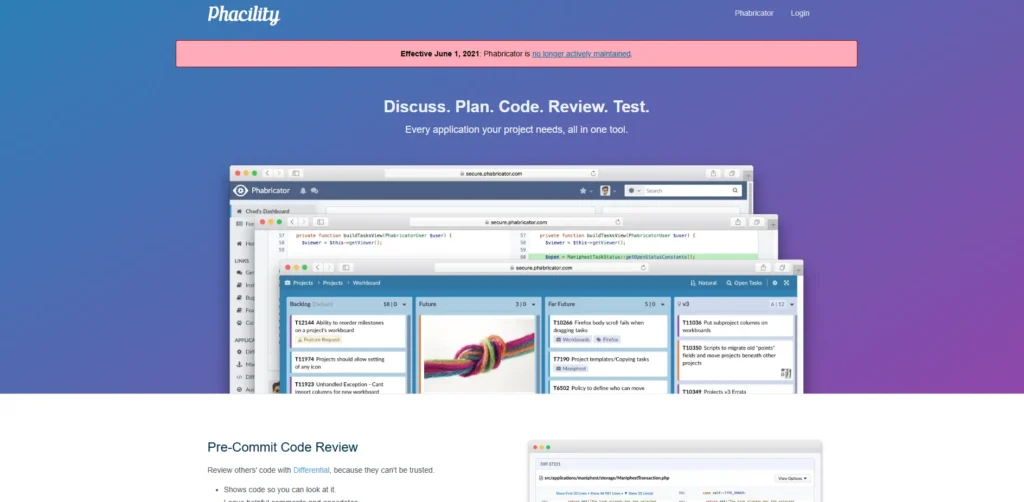This screenshot has width=1024, height=502.
Task: Click the Firefox tag on task T10266
Action: pyautogui.click(x=607, y=339)
